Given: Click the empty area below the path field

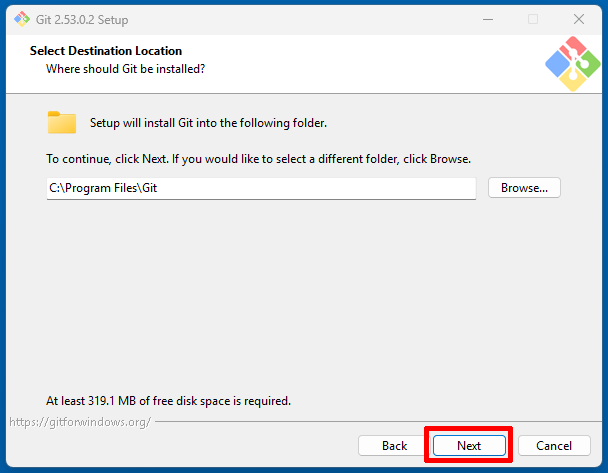Looking at the screenshot, I should [x=300, y=290].
